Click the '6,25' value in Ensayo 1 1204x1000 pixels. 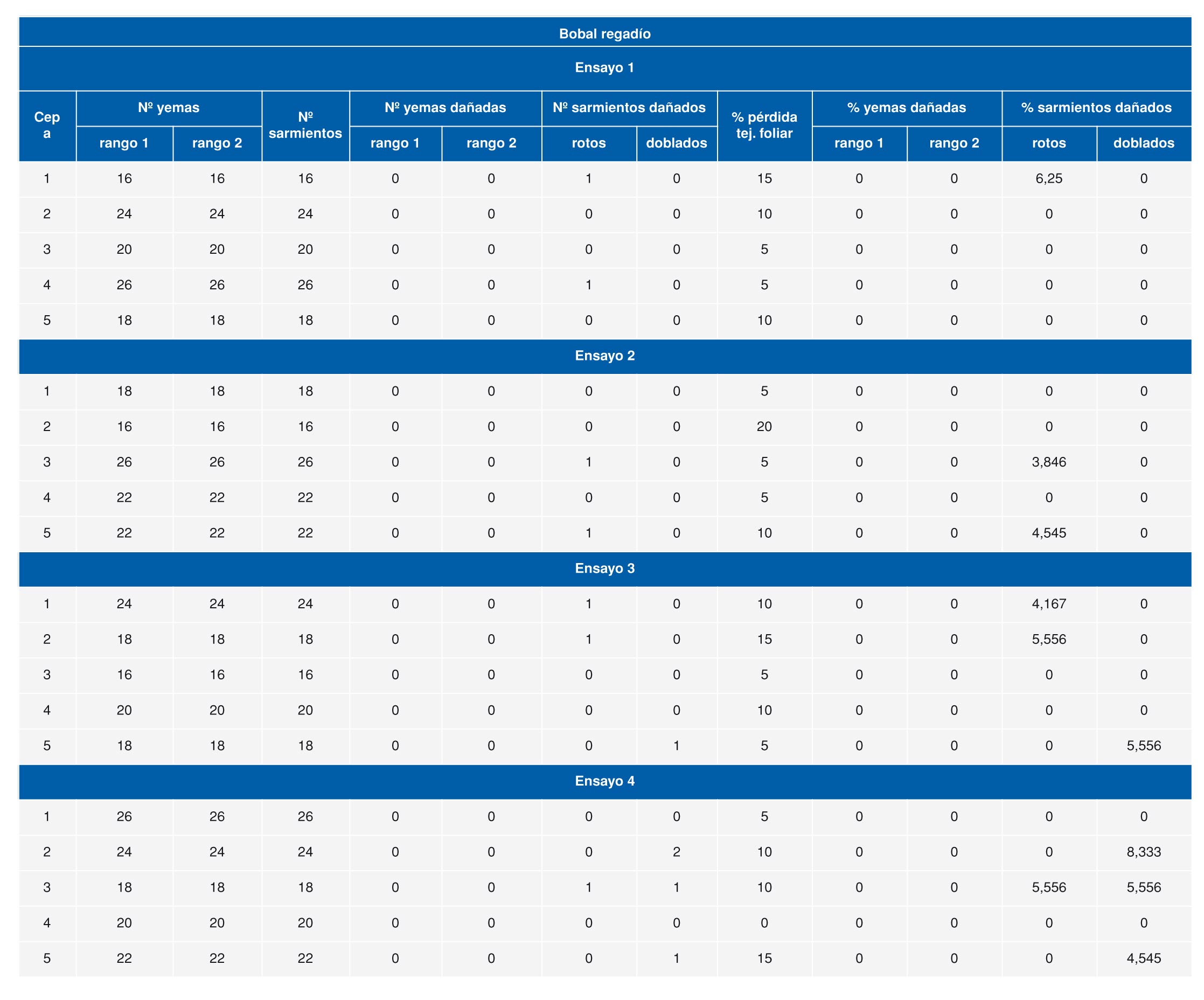(x=1049, y=179)
